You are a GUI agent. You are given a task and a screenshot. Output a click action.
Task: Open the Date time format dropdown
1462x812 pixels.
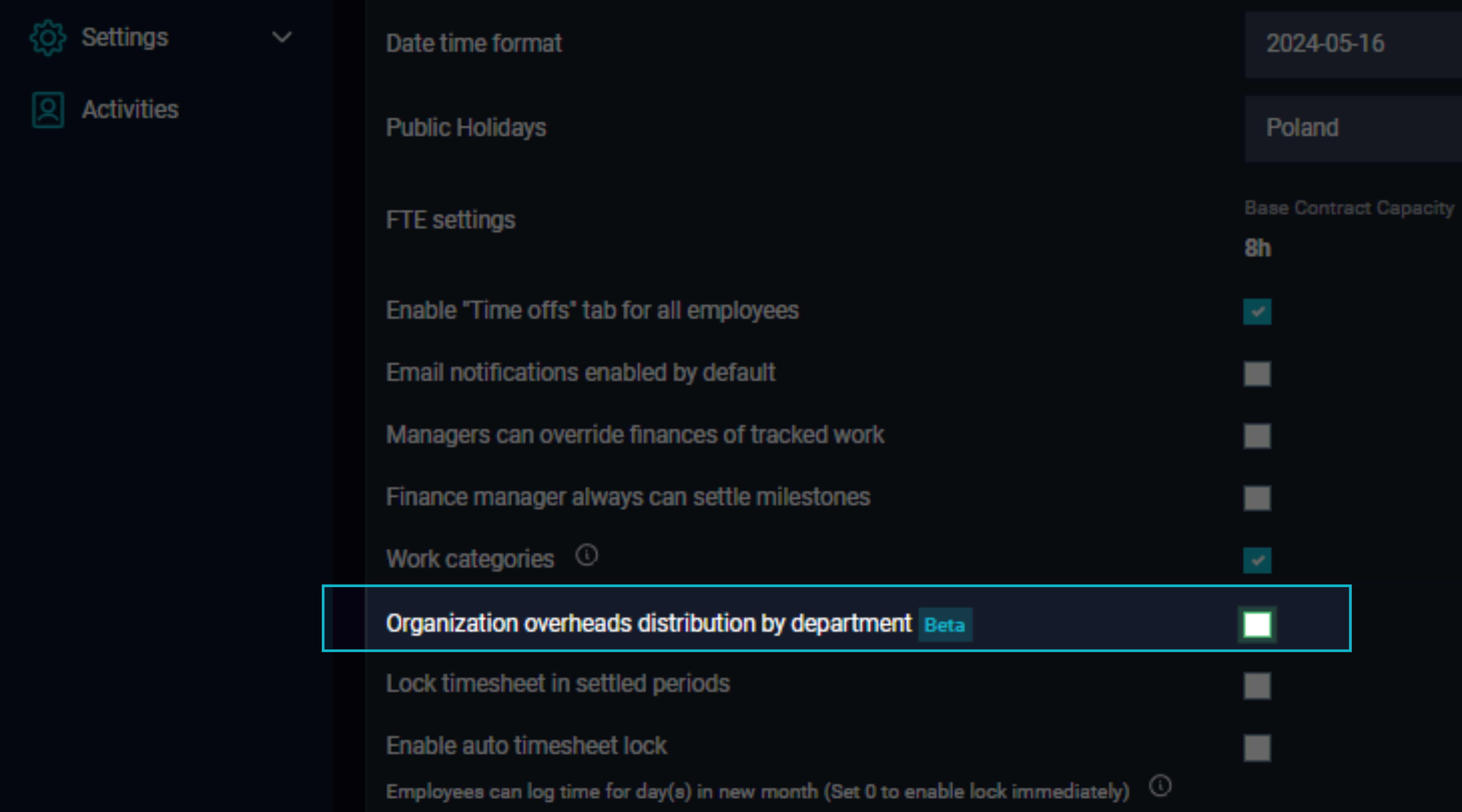pyautogui.click(x=1353, y=44)
